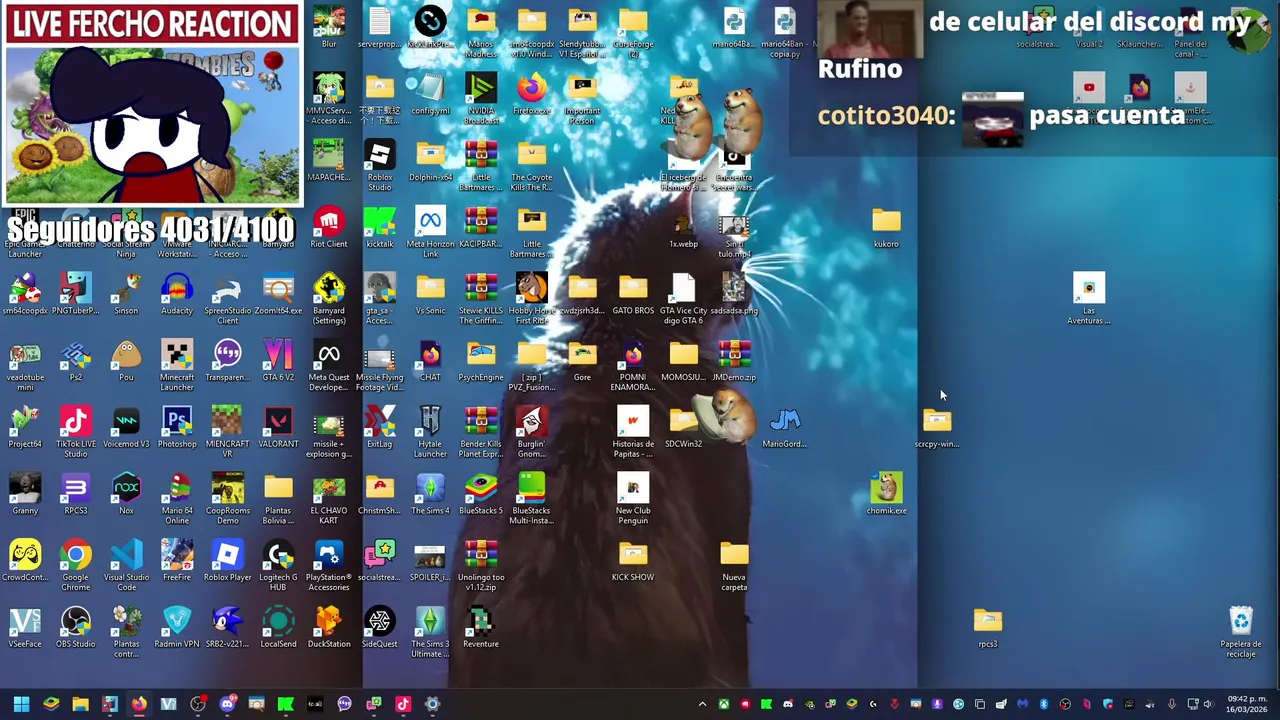This screenshot has width=1280, height=720.
Task: Open the rpcs3 folder near recycle bin
Action: 987,629
